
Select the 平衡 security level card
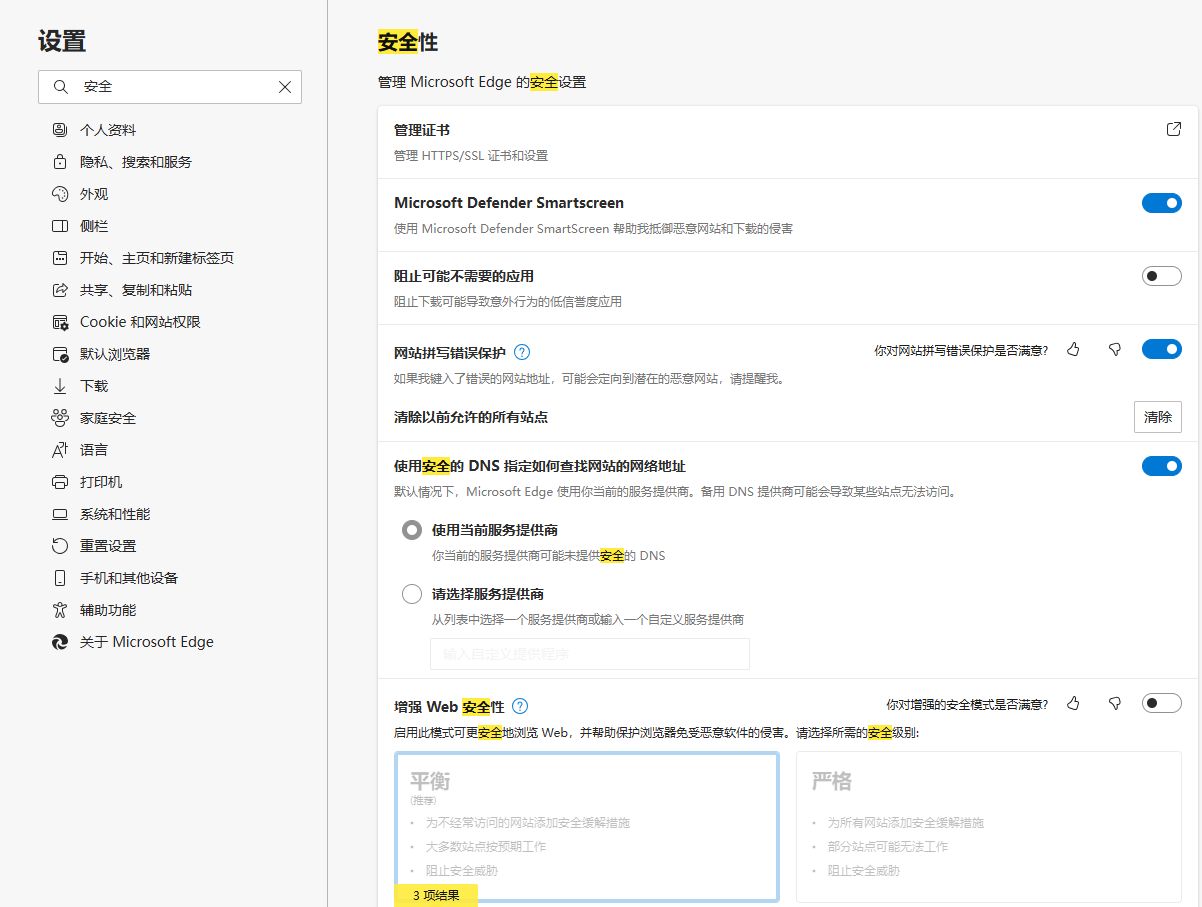click(x=587, y=827)
